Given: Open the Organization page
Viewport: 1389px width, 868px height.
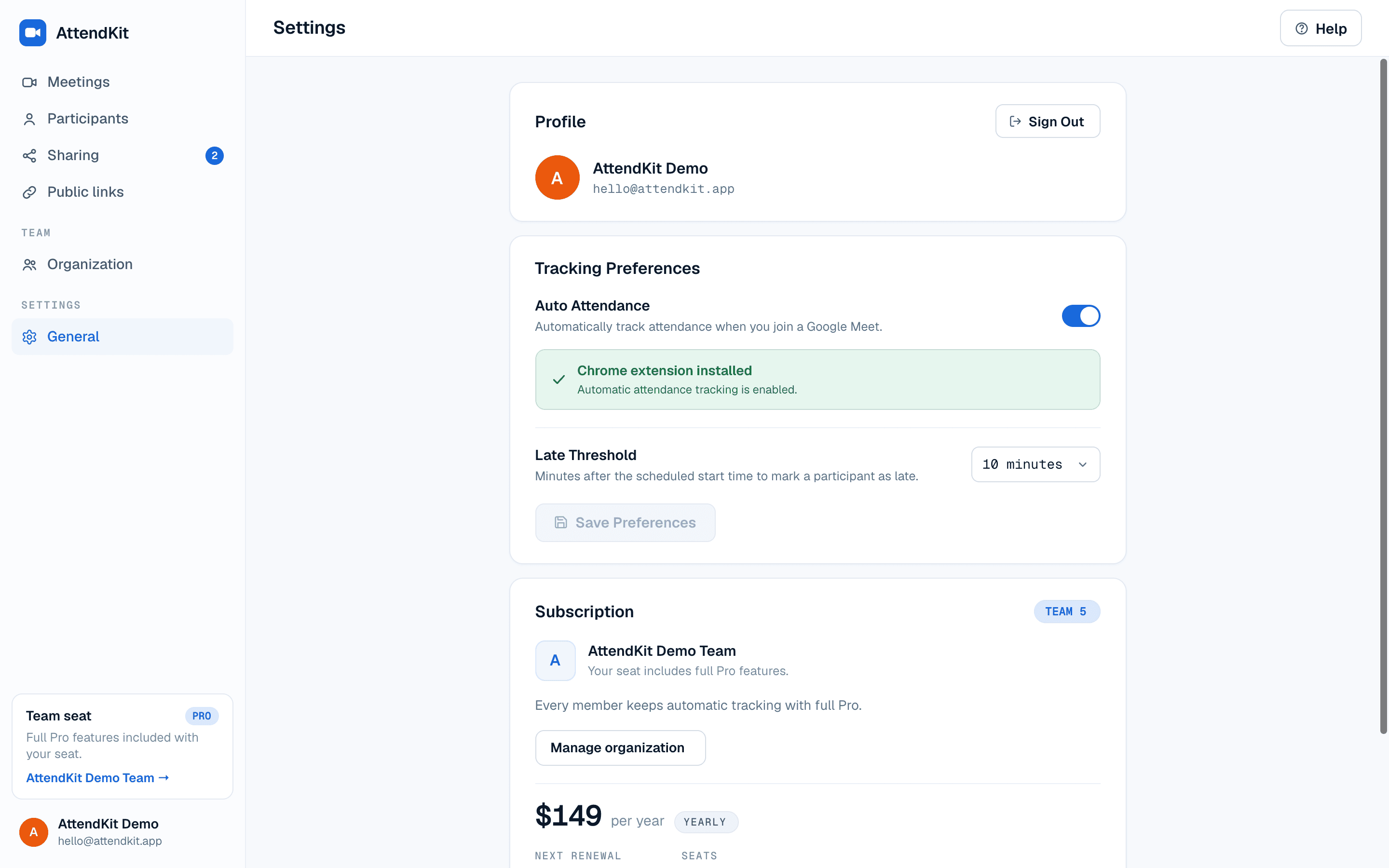Looking at the screenshot, I should (122, 265).
